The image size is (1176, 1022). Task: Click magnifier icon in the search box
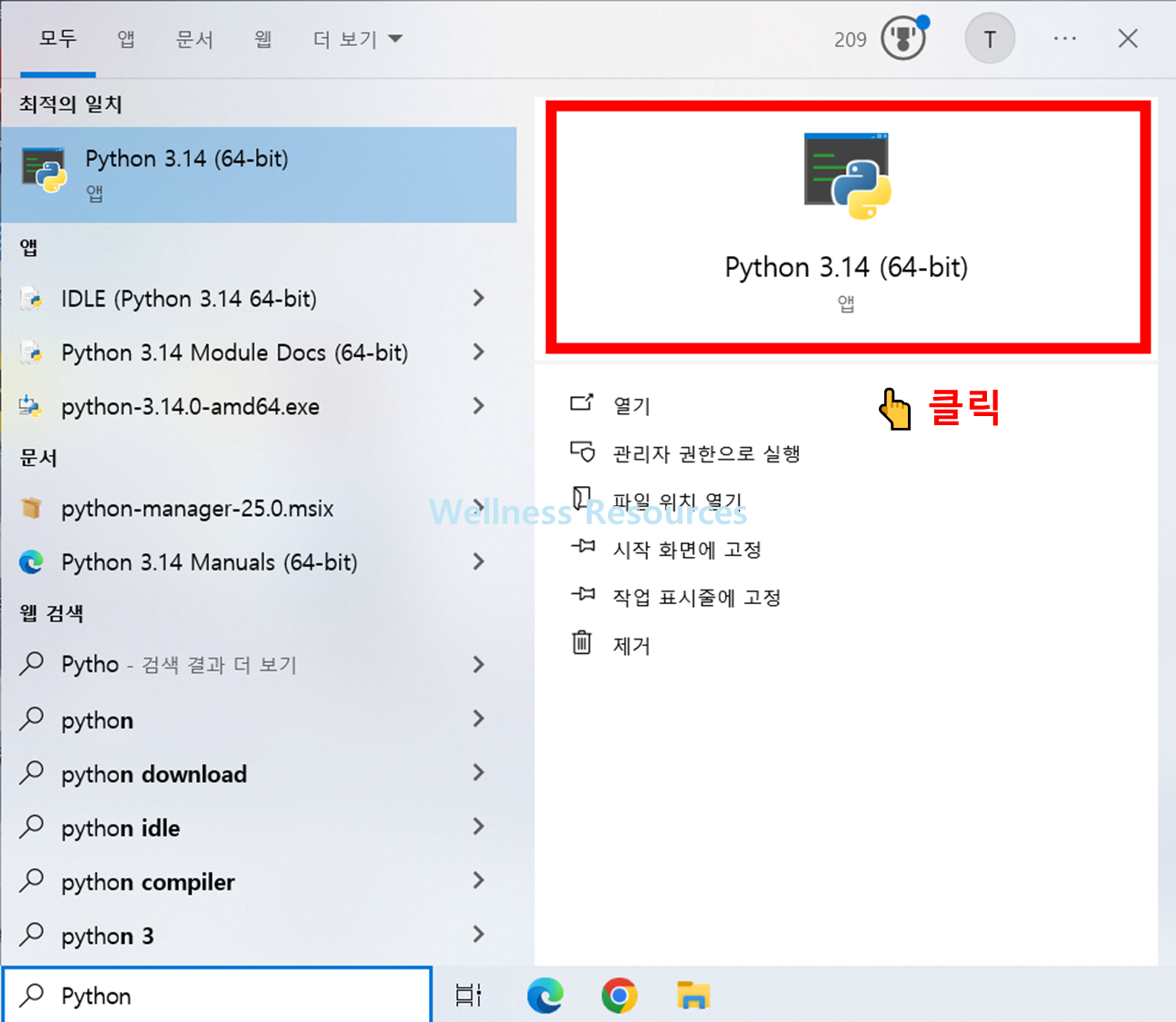(32, 995)
